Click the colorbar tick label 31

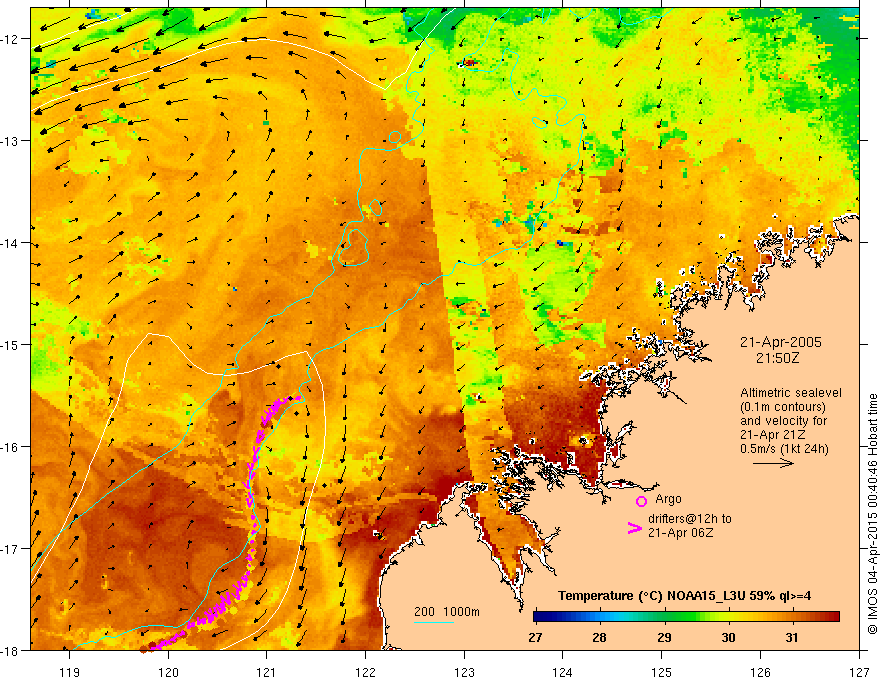pos(791,638)
